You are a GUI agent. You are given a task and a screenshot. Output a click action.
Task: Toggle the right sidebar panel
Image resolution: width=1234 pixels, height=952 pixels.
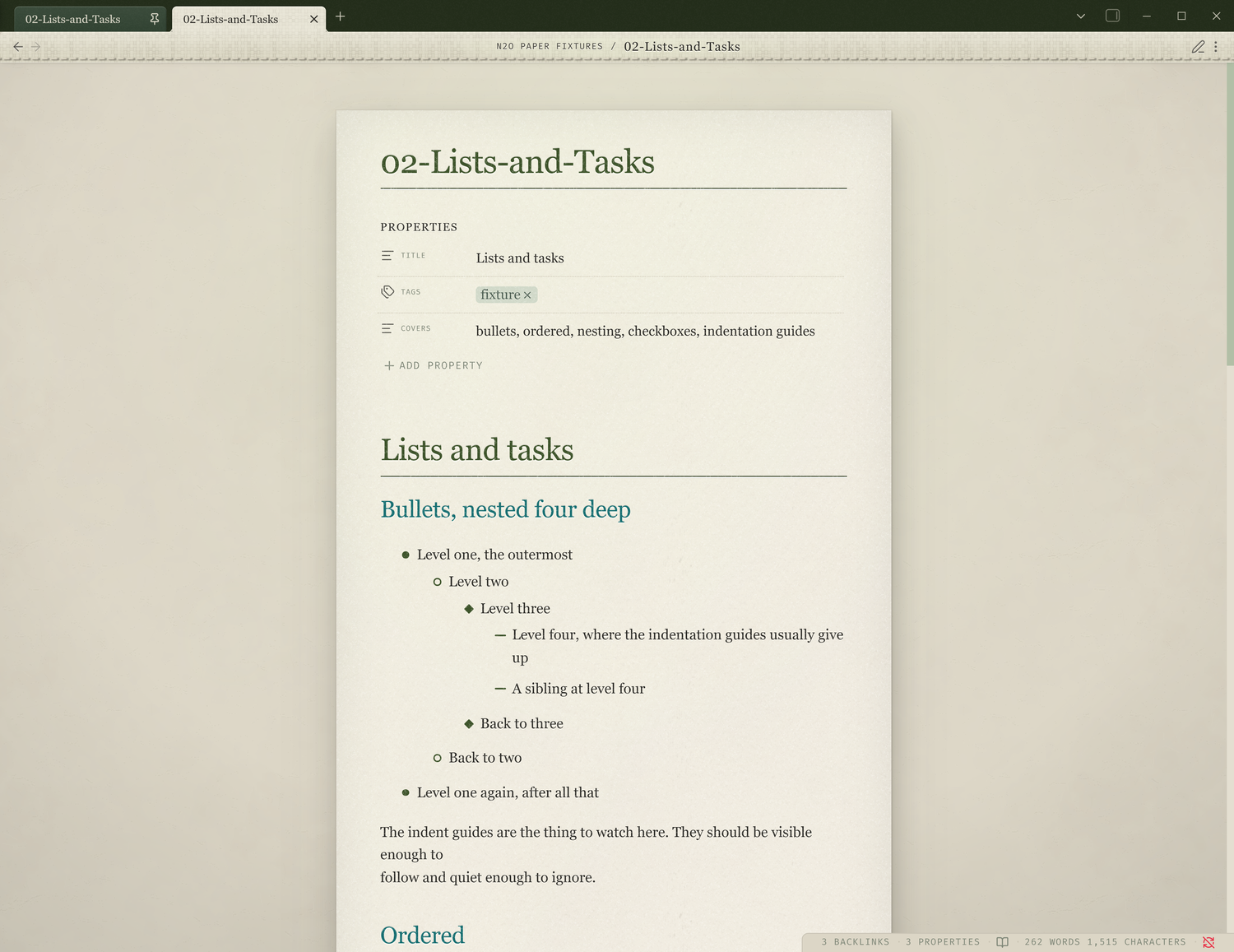1112,16
